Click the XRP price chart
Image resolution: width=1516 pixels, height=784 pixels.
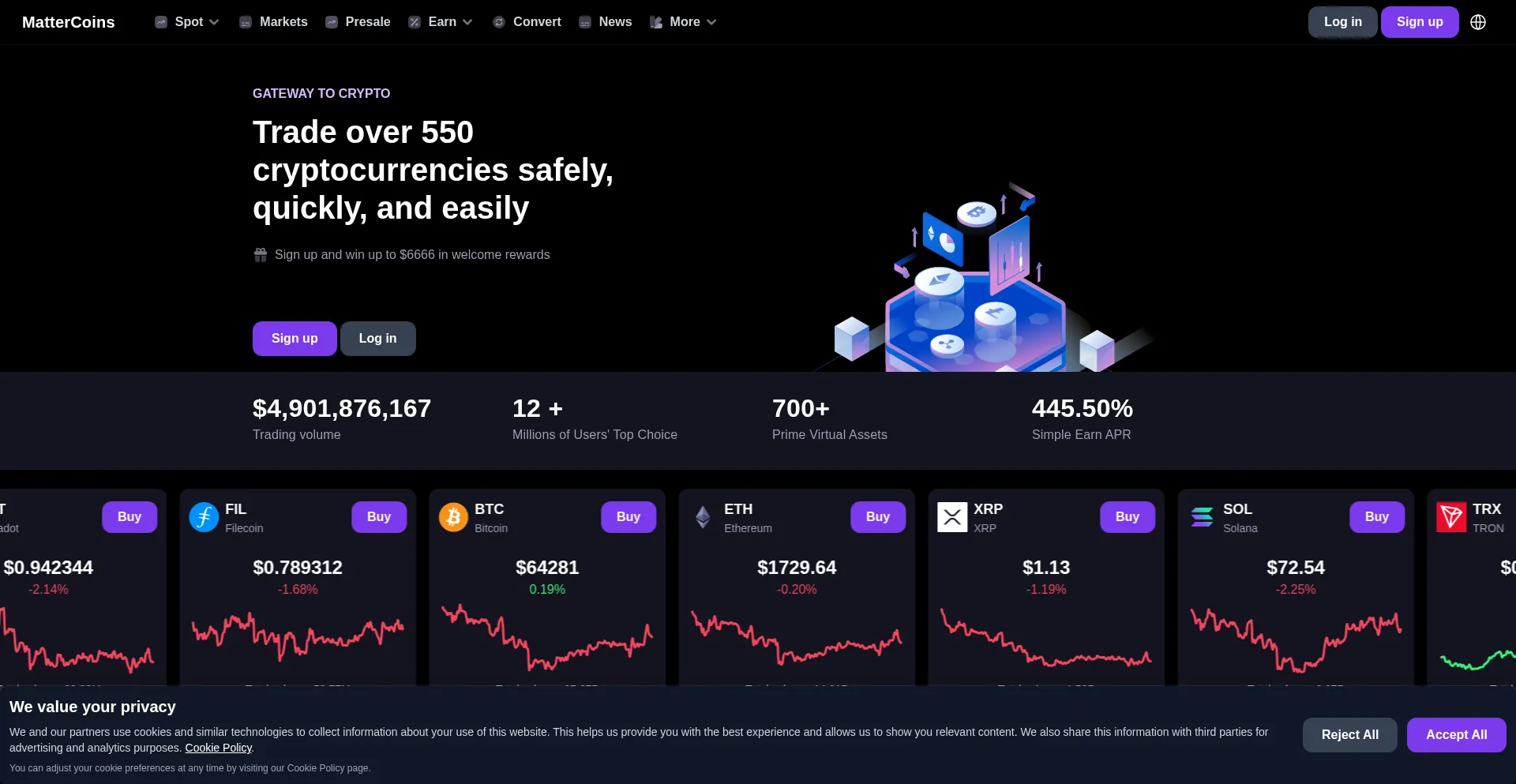click(x=1045, y=638)
